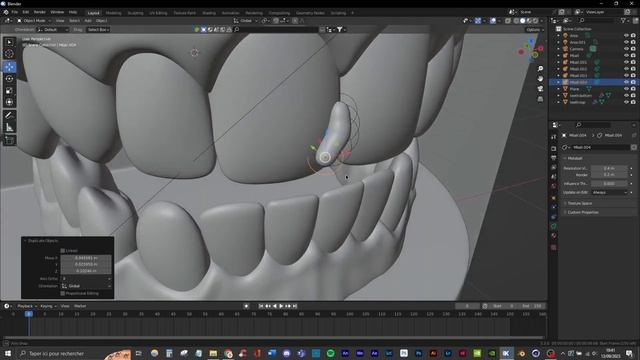This screenshot has height=360, width=640.
Task: Click the viewport zoom magnifier icon
Action: [x=540, y=69]
